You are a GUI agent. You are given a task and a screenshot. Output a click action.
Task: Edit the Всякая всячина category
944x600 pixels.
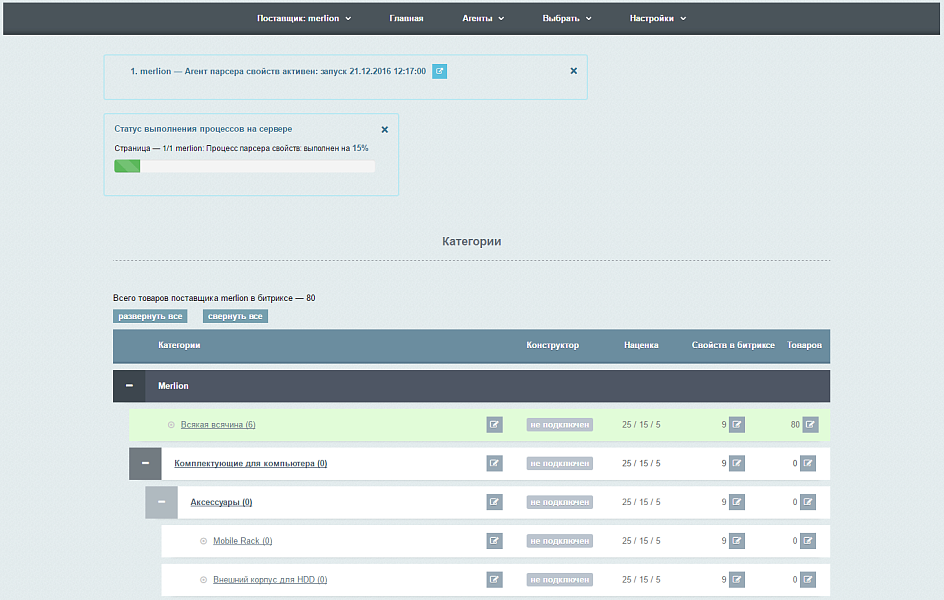coord(494,424)
